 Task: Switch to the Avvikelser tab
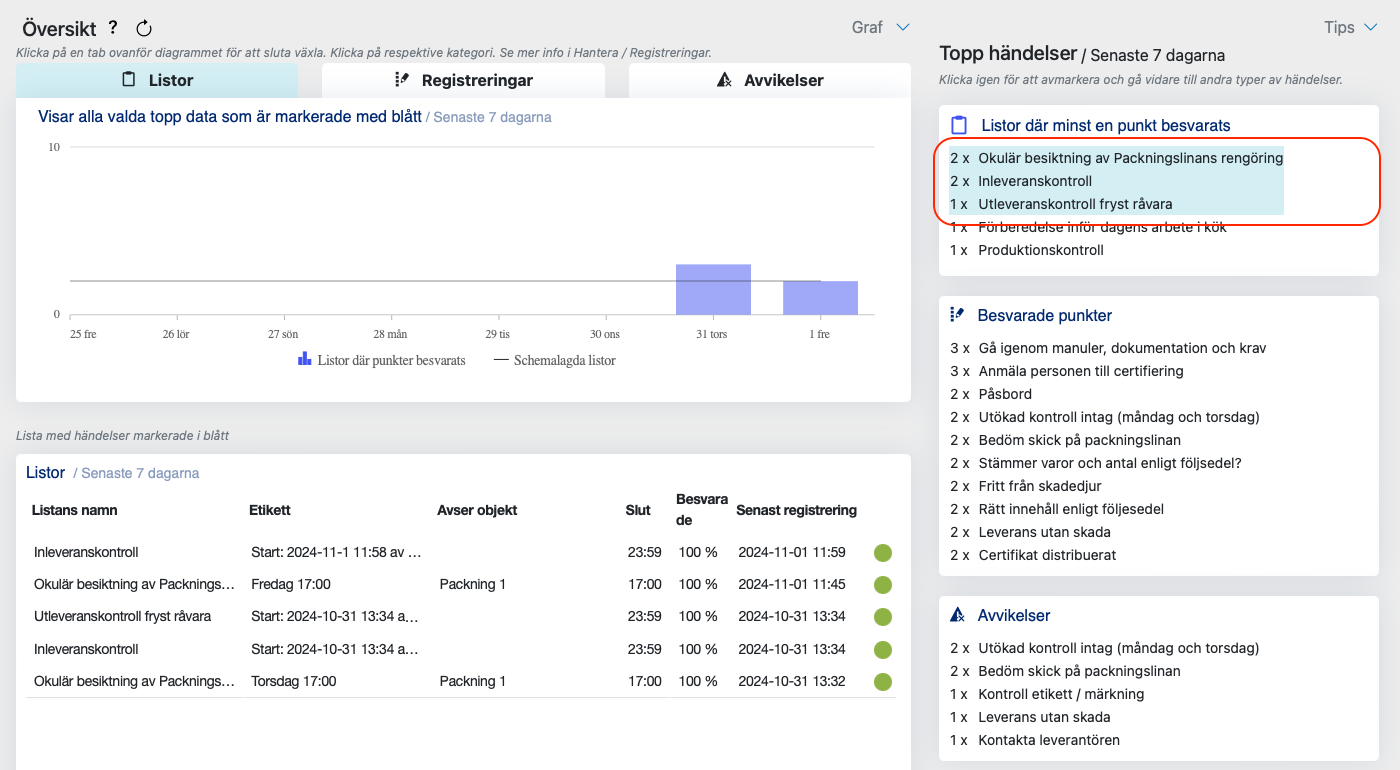click(x=770, y=80)
